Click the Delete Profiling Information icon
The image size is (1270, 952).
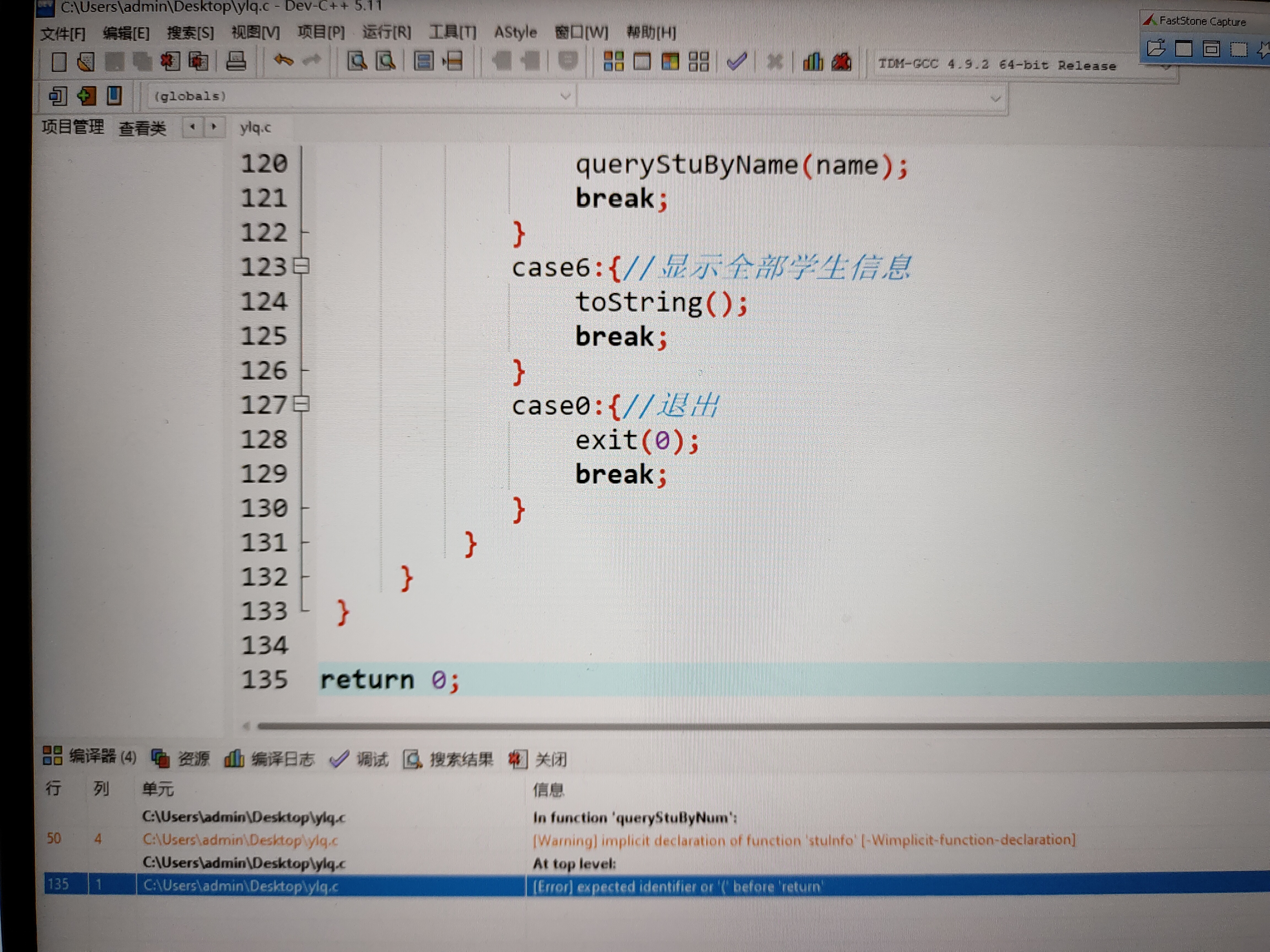tap(842, 61)
